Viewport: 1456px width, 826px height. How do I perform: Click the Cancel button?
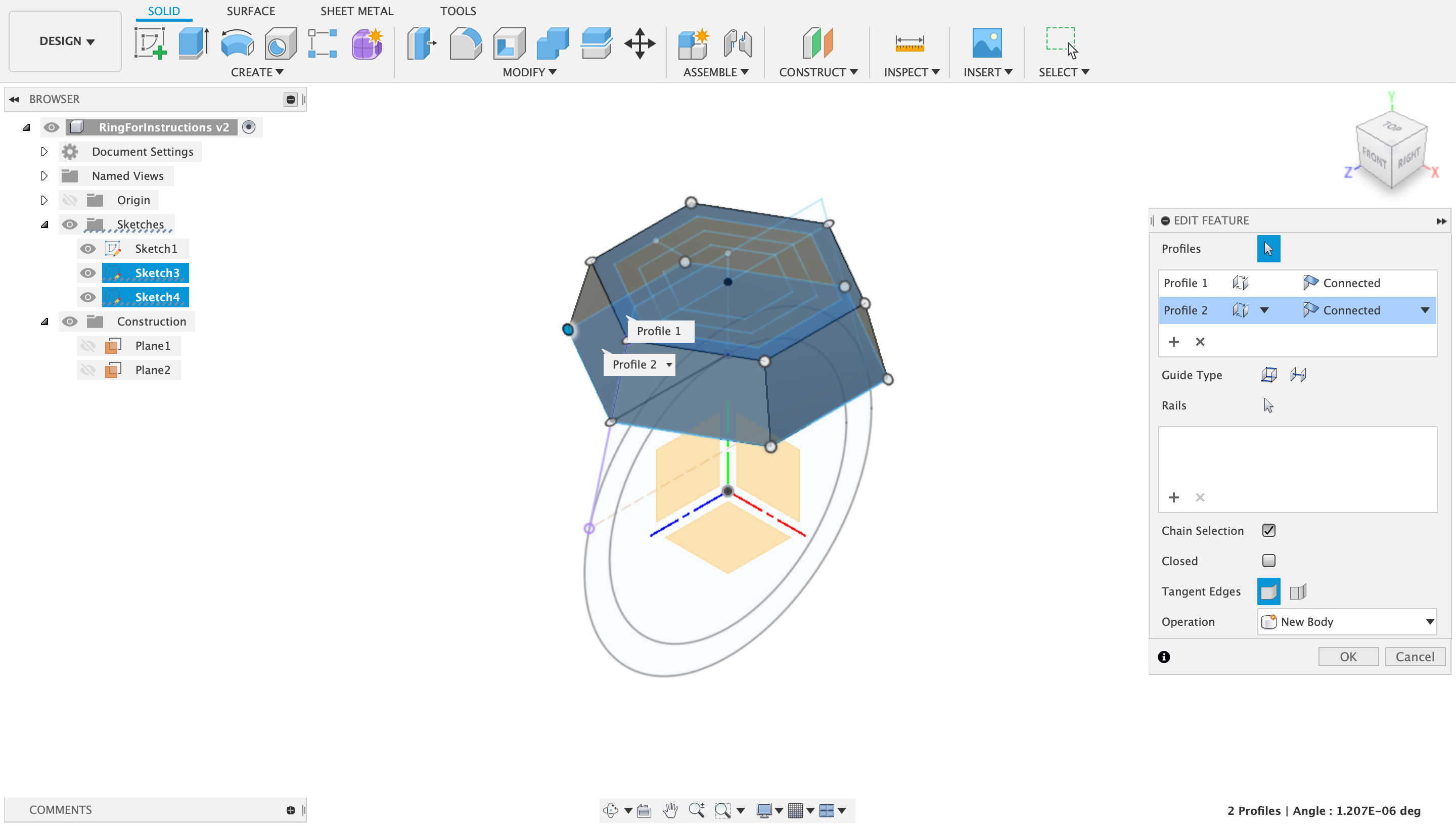[x=1415, y=656]
